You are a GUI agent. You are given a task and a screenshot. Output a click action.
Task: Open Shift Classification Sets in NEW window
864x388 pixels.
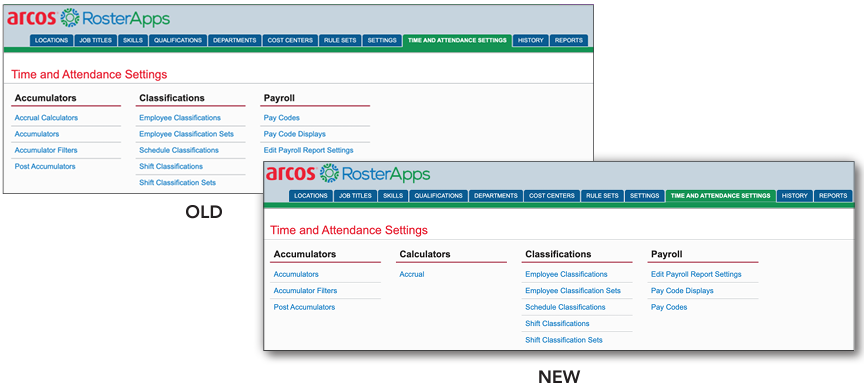[564, 340]
